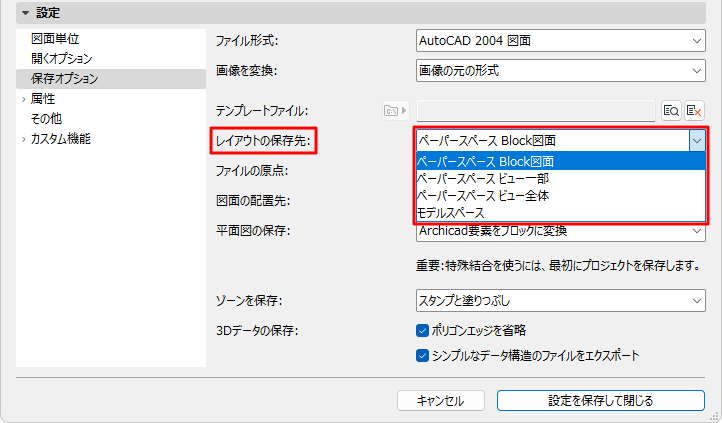Select 保存オプション in the settings list

pyautogui.click(x=111, y=79)
